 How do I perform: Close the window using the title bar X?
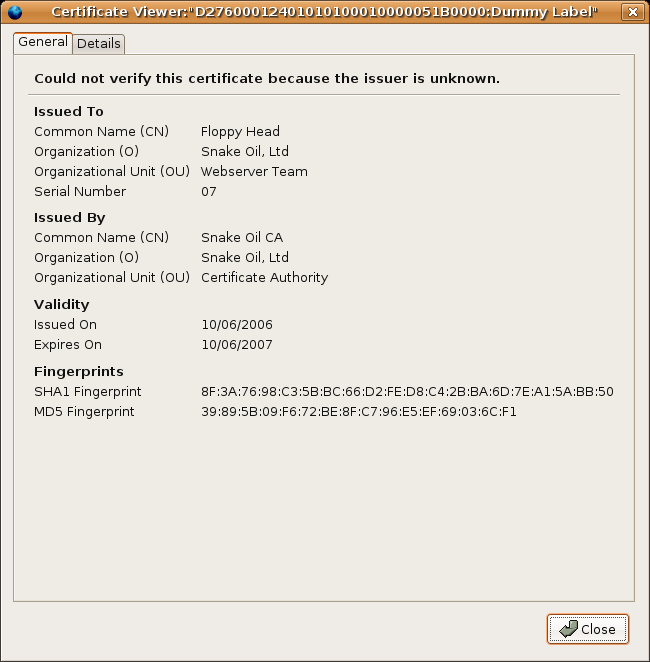tap(631, 12)
